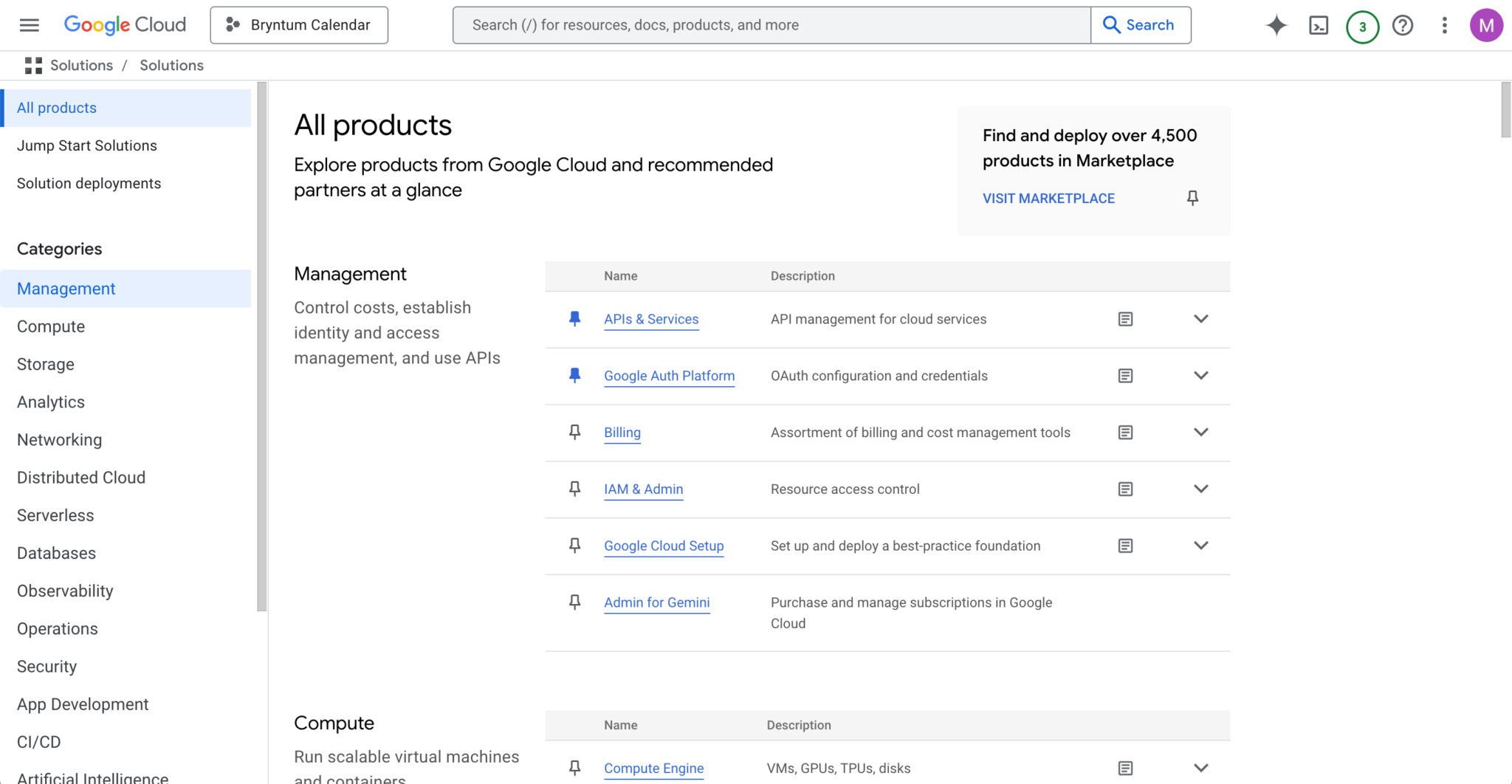This screenshot has width=1512, height=784.
Task: Expand the IAM & Admin row
Action: (1201, 489)
